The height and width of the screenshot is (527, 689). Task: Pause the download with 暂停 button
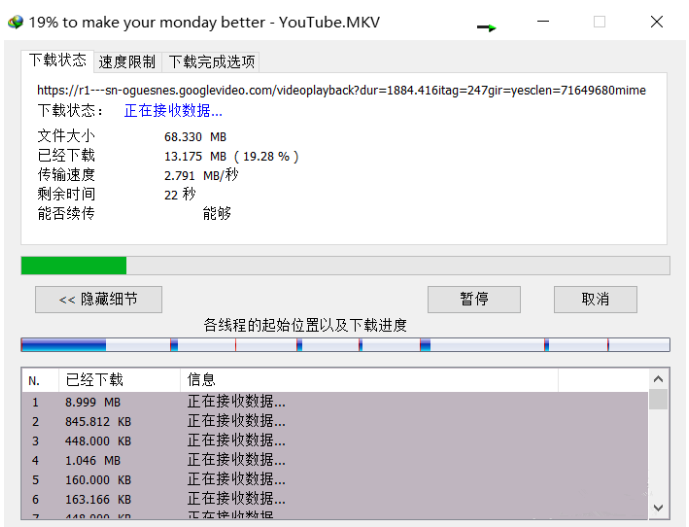474,300
